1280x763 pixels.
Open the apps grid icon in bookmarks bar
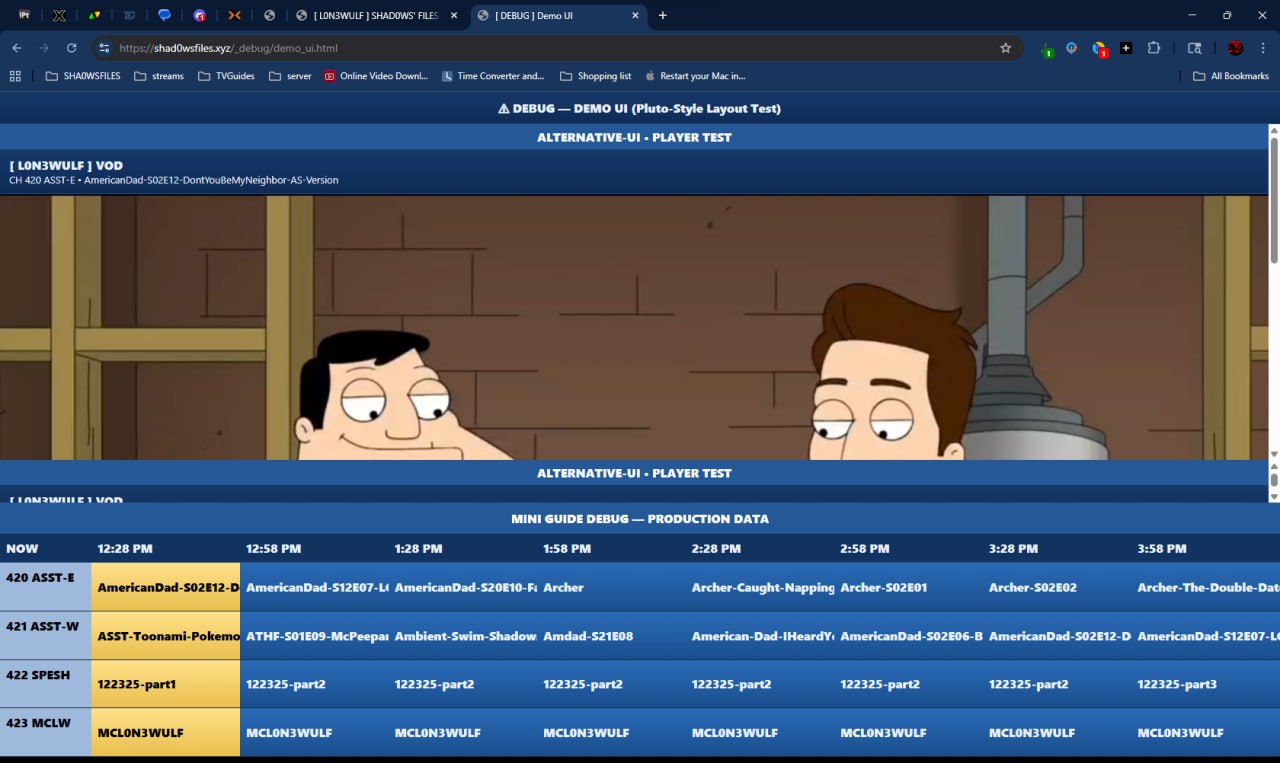(x=15, y=76)
